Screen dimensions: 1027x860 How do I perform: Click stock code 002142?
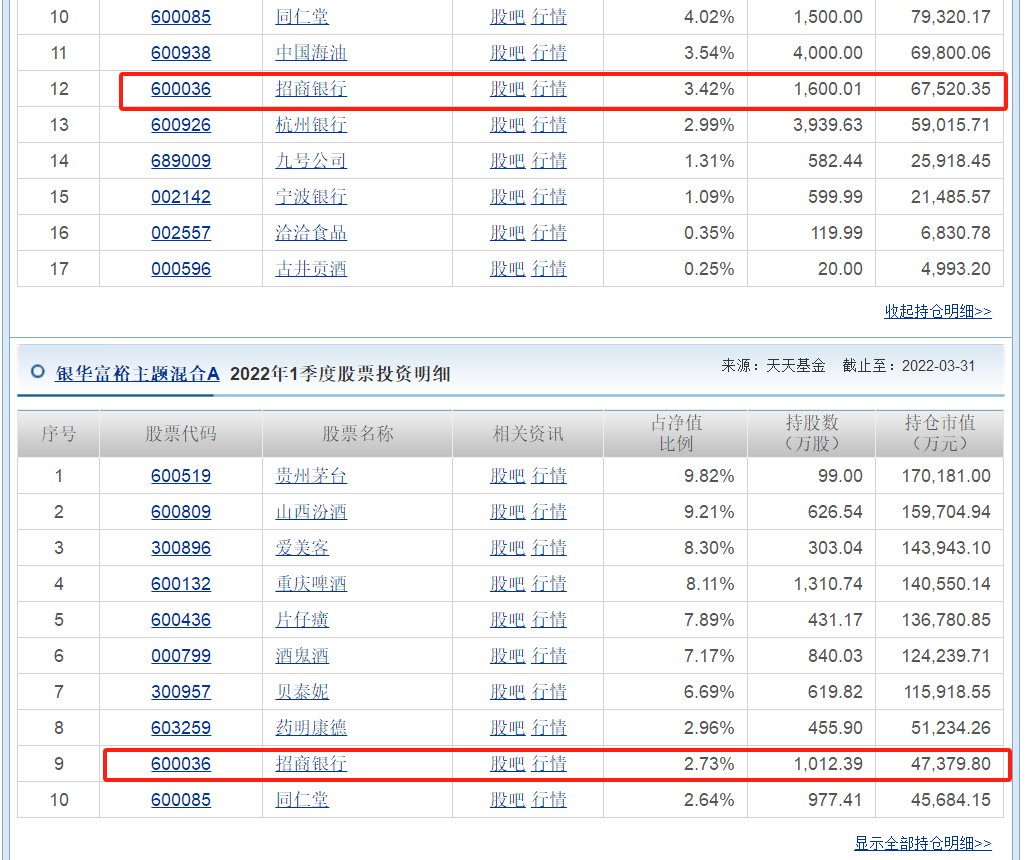click(181, 196)
